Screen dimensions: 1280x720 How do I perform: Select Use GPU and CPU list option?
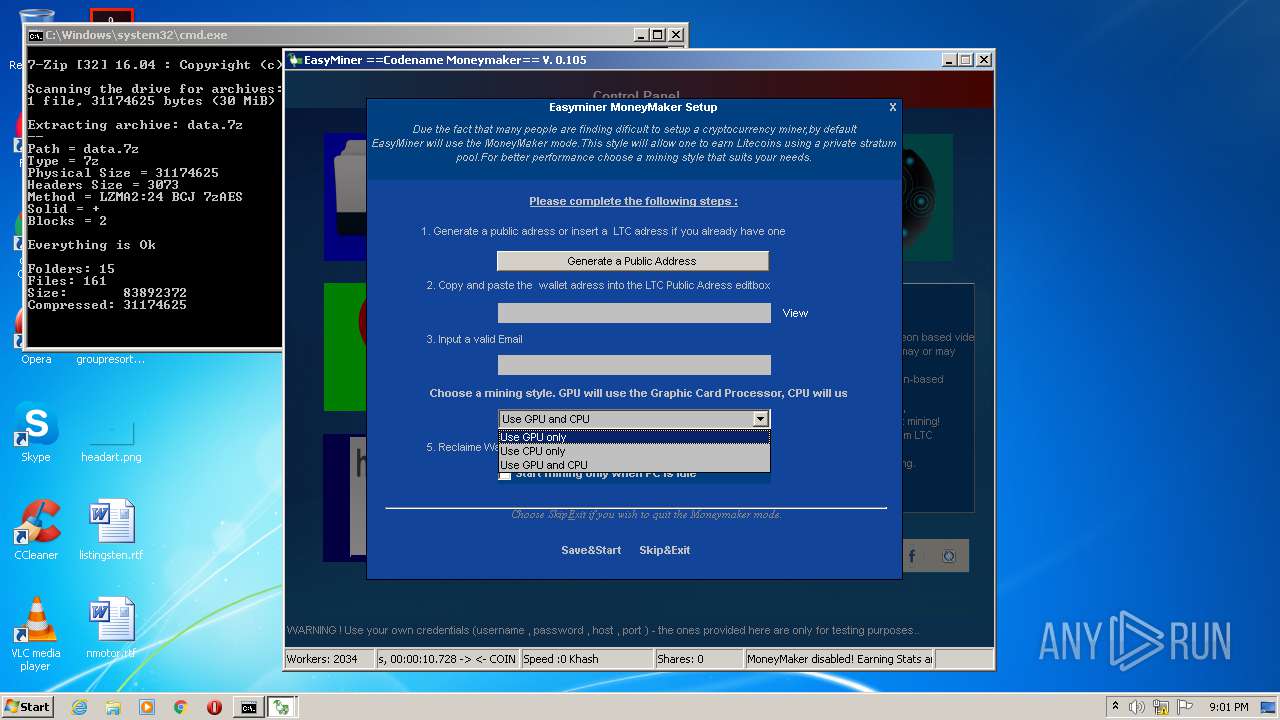[634, 465]
